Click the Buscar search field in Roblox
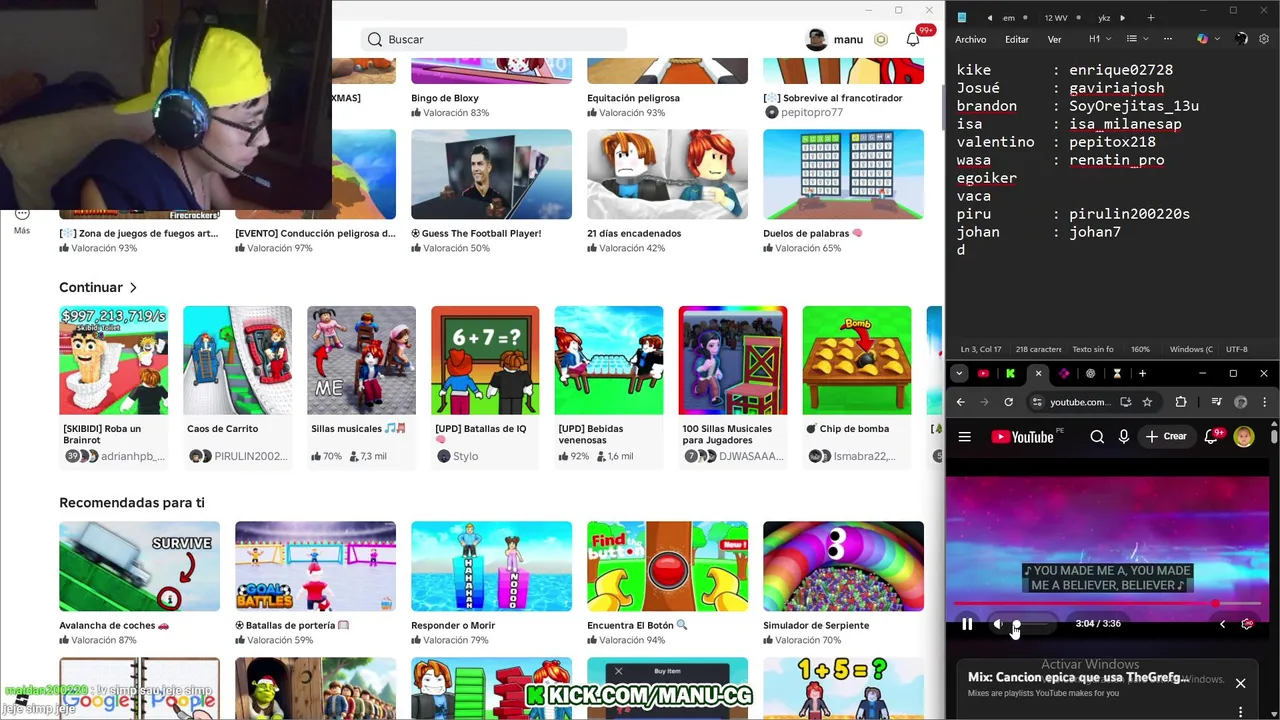 tap(494, 39)
